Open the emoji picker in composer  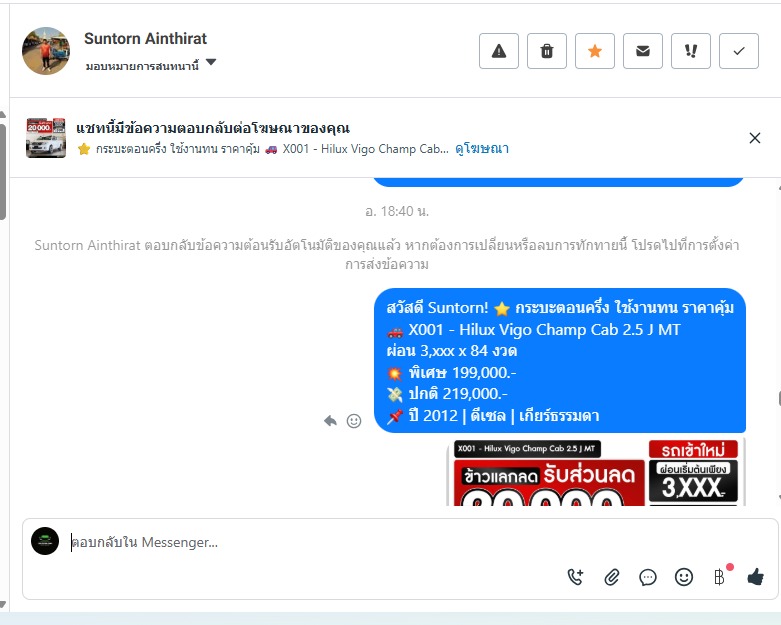pos(684,577)
